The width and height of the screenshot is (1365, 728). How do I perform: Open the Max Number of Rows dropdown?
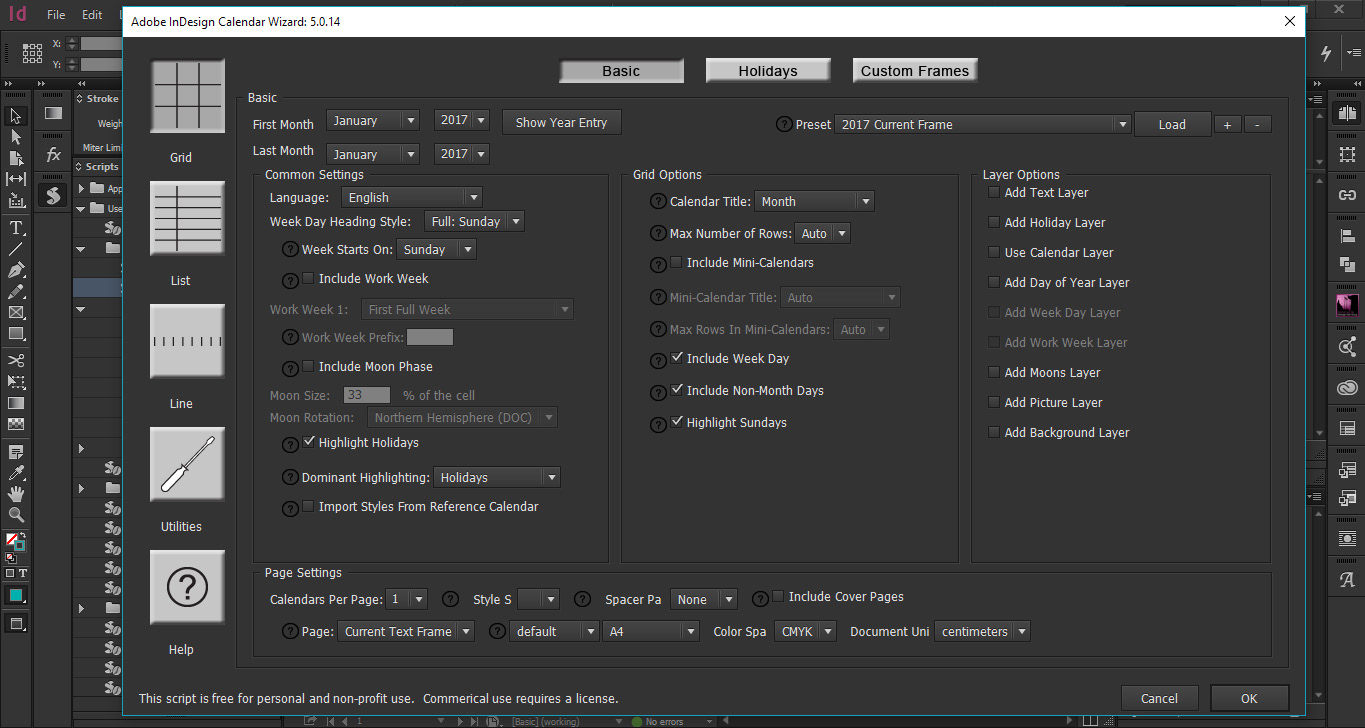(x=822, y=234)
